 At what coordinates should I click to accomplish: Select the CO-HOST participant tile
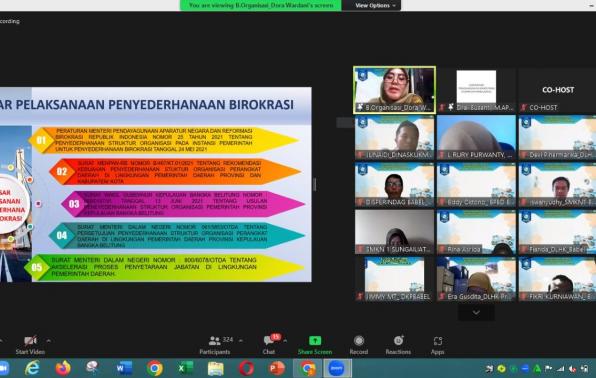pyautogui.click(x=558, y=91)
